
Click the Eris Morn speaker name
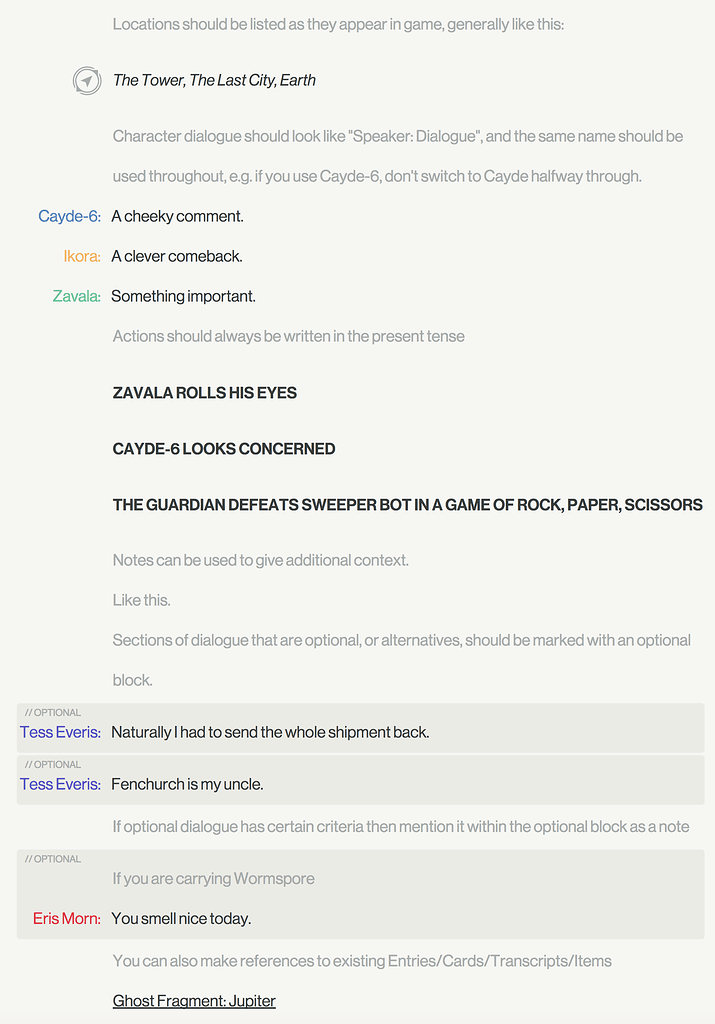[x=66, y=918]
